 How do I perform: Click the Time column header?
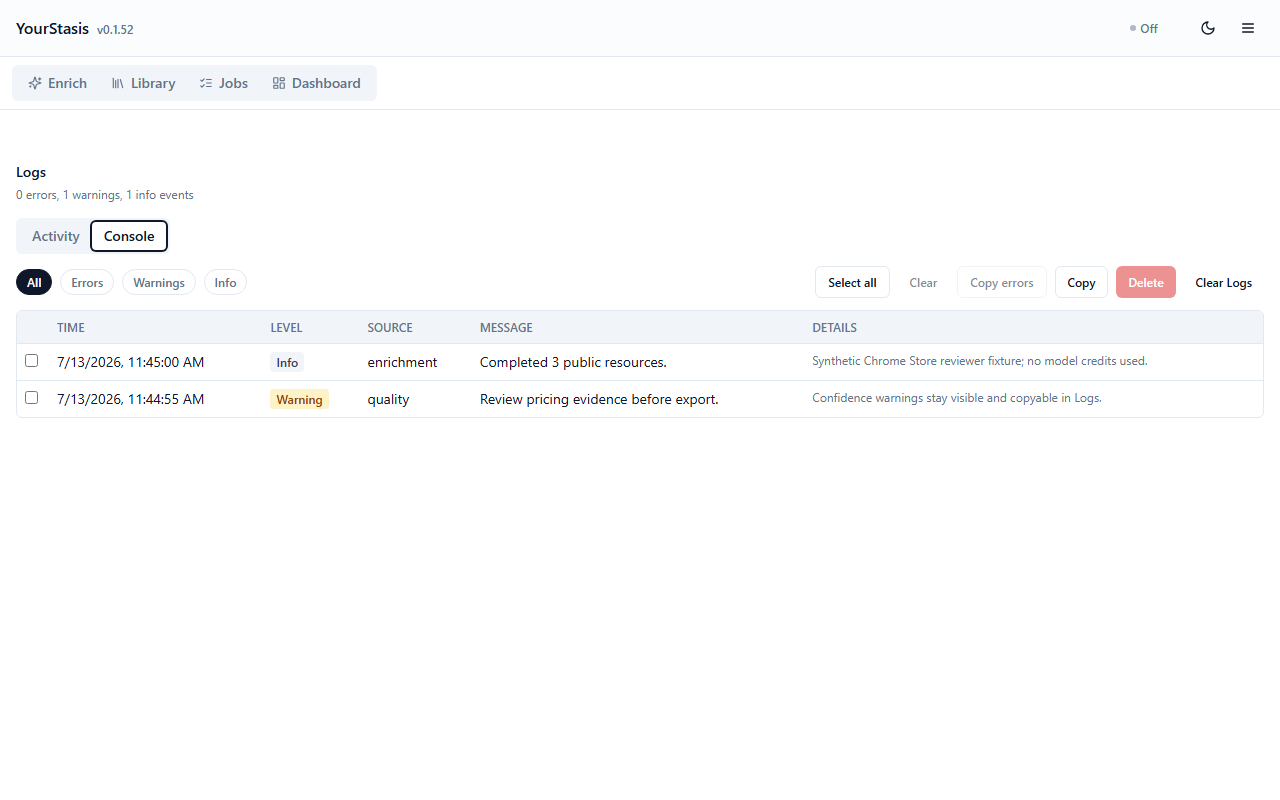point(71,327)
